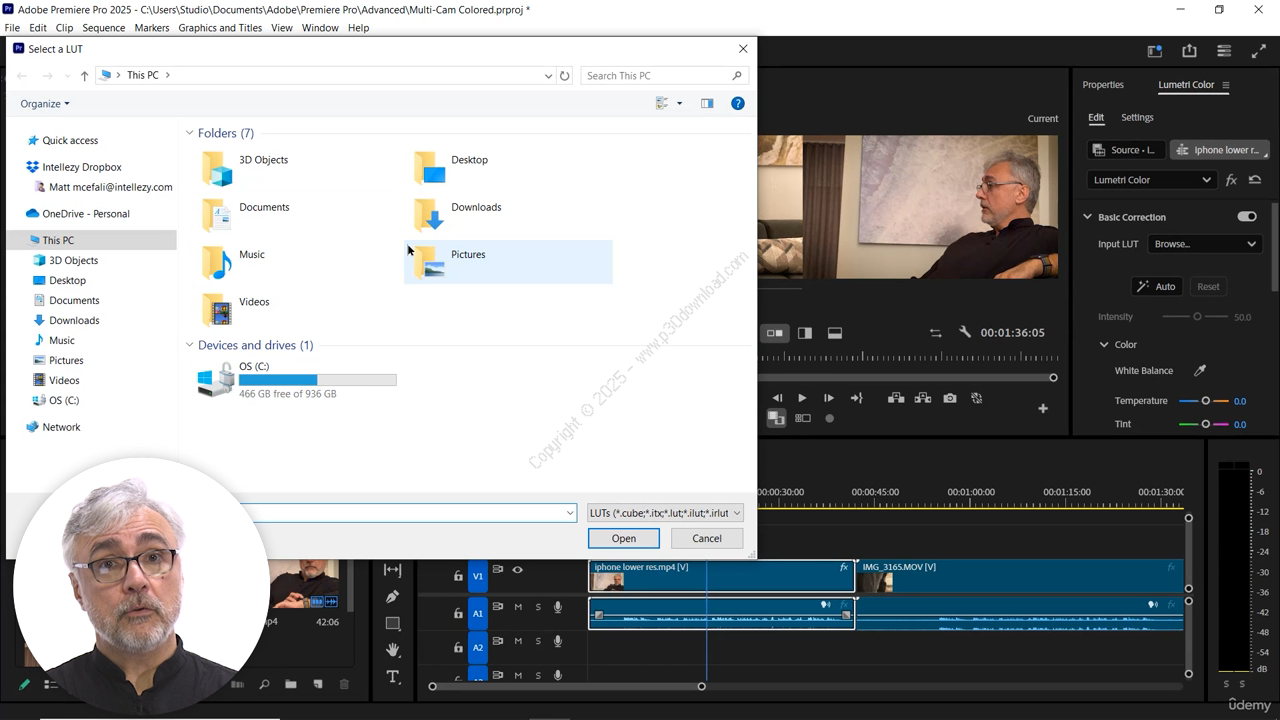Screen dimensions: 1280x720
Task: Open the LUTs file type filter dropdown
Action: click(x=665, y=513)
